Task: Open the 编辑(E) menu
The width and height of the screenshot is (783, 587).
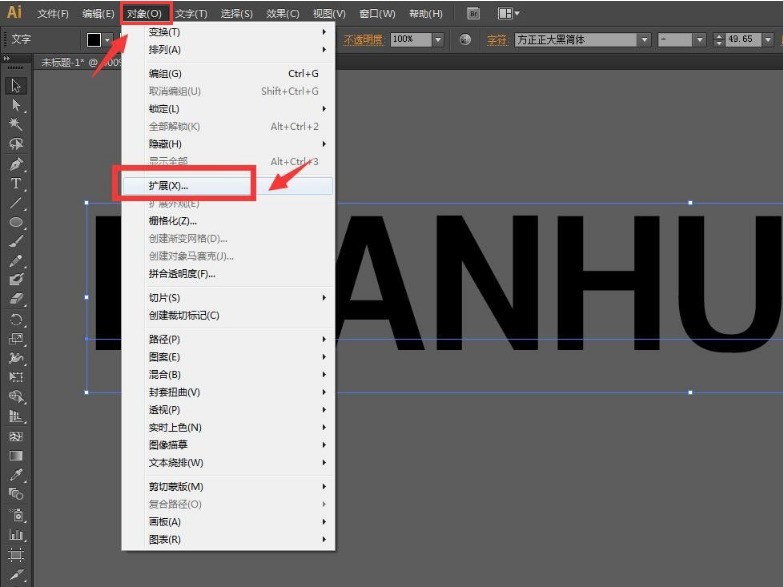Action: (x=98, y=13)
